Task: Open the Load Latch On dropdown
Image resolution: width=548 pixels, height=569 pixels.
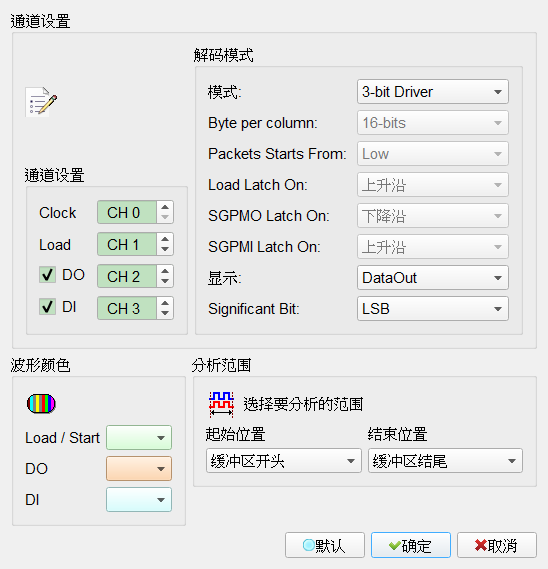Action: coord(433,185)
